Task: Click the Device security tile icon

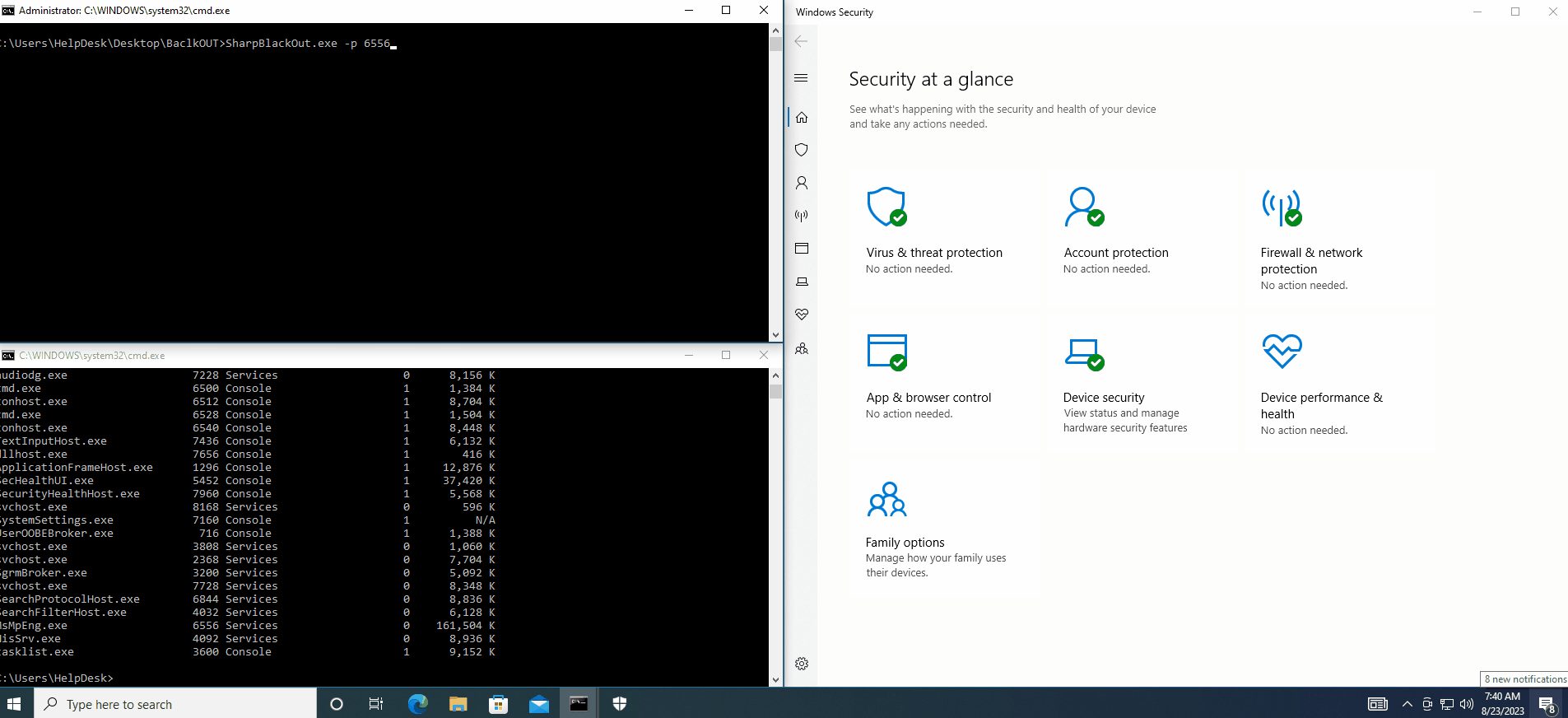Action: pyautogui.click(x=1084, y=354)
